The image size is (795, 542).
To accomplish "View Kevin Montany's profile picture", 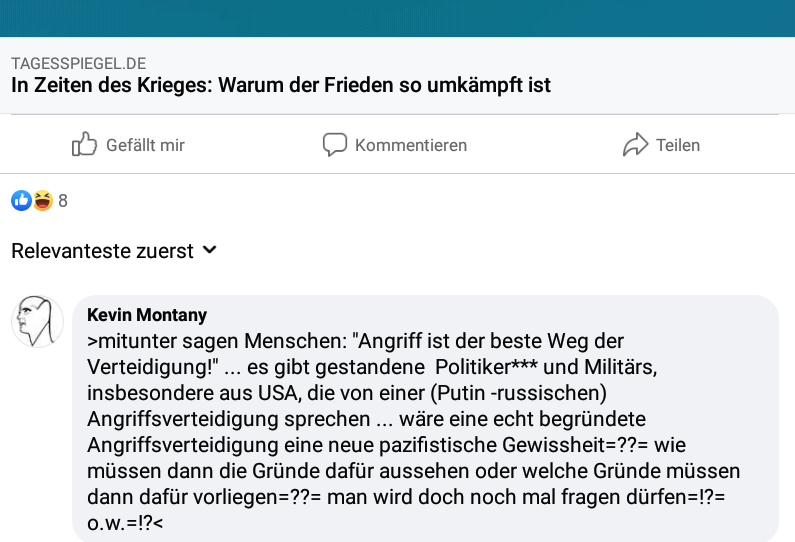I will [x=38, y=321].
